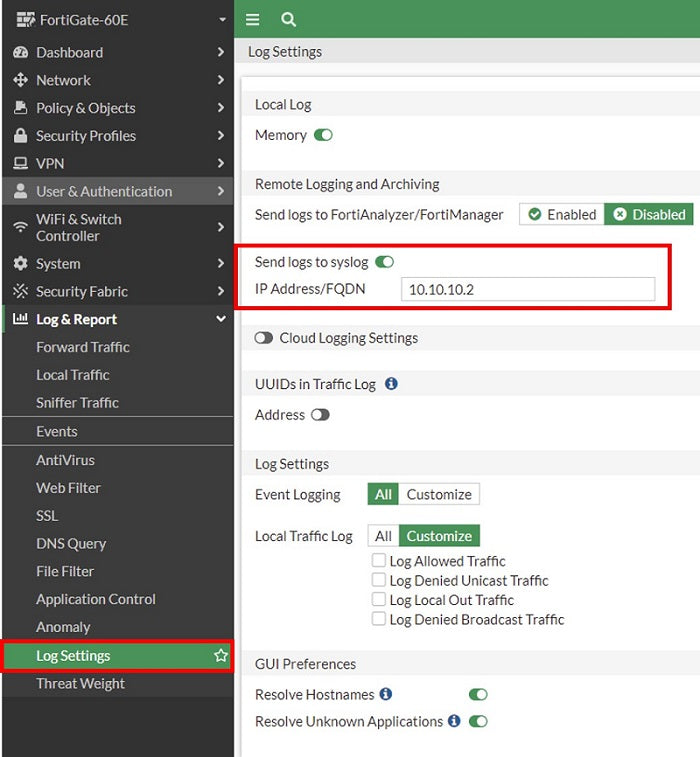Expand User & Authentication chevron

click(x=221, y=191)
